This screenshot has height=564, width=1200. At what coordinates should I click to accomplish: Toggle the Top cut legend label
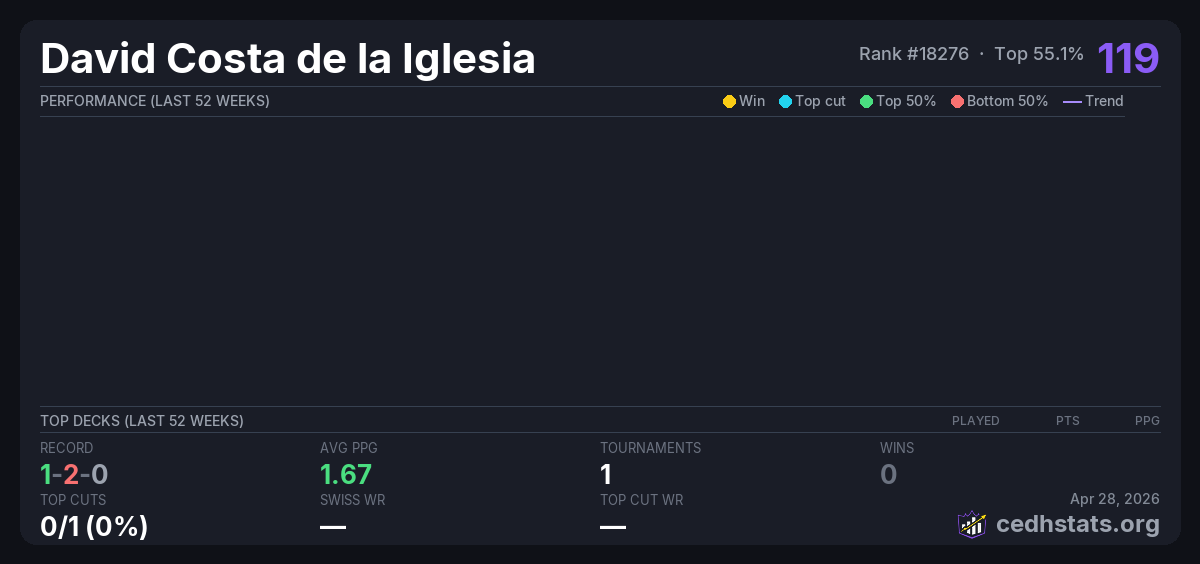pos(820,101)
